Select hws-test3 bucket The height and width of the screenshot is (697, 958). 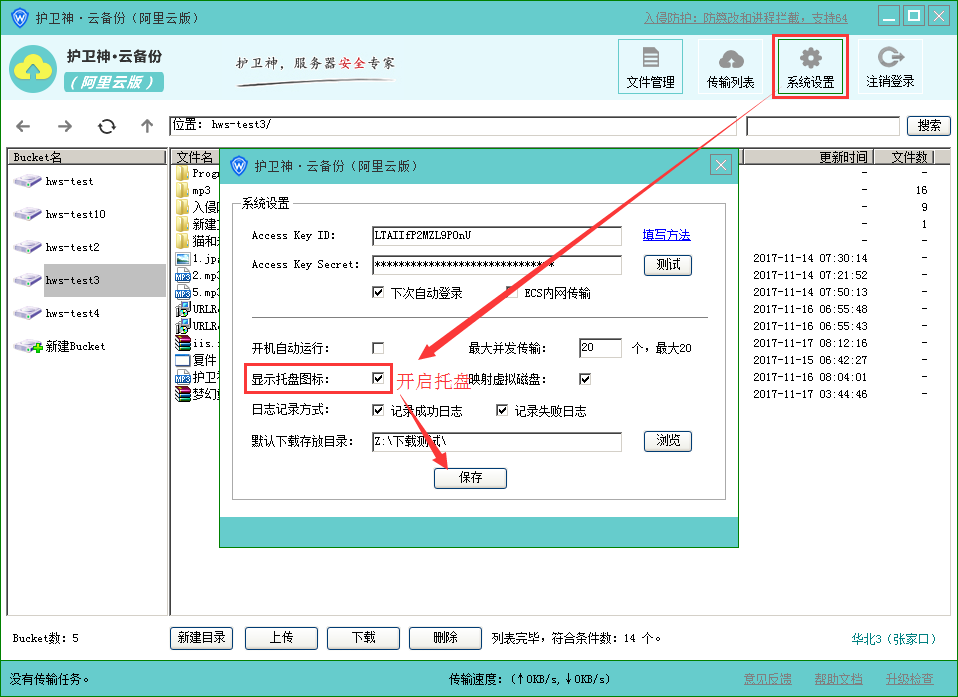(72, 280)
